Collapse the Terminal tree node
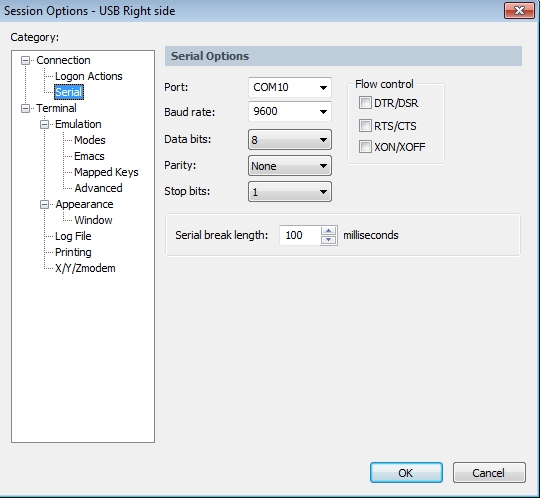 tap(25, 108)
